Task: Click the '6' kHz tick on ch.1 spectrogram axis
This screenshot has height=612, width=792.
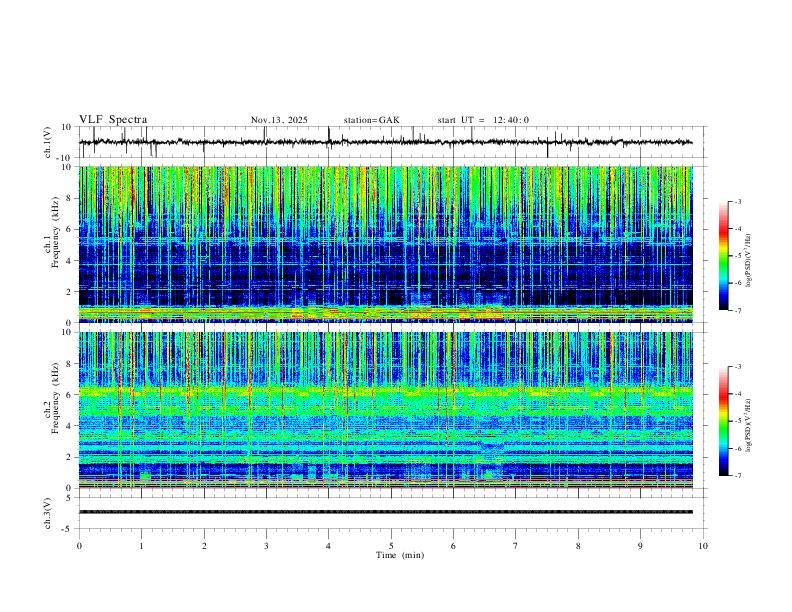Action: (70, 229)
